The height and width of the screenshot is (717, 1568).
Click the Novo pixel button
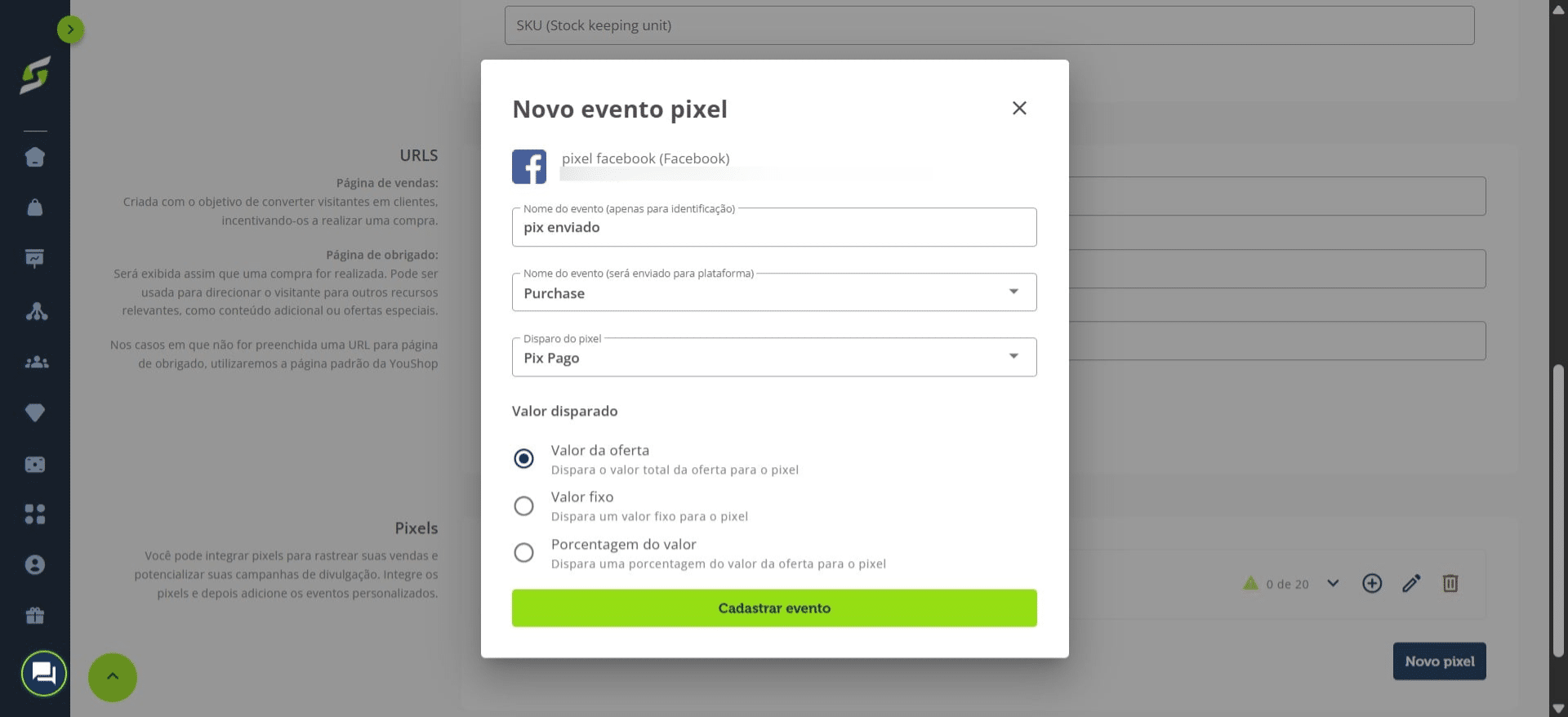[x=1439, y=661]
